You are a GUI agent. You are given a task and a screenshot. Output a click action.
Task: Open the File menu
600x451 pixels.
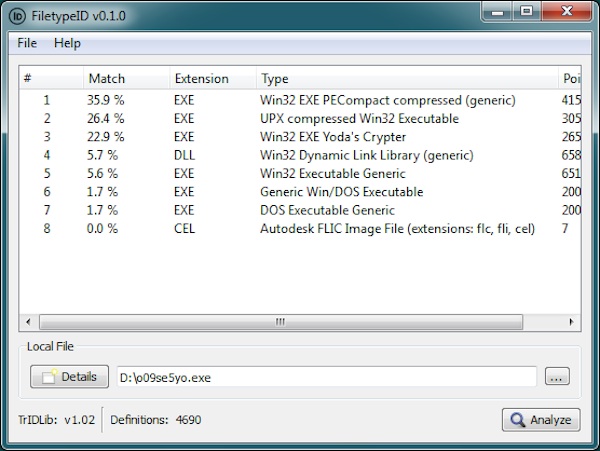(x=27, y=43)
